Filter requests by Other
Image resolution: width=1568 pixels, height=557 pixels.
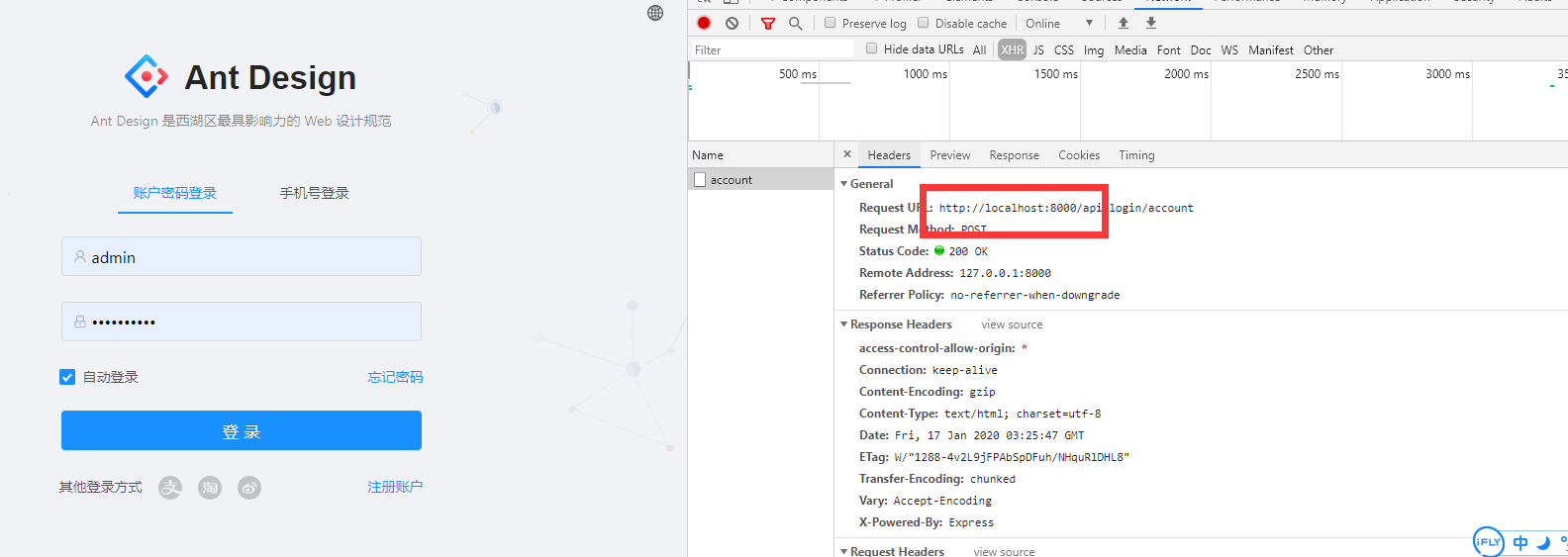[x=1319, y=49]
